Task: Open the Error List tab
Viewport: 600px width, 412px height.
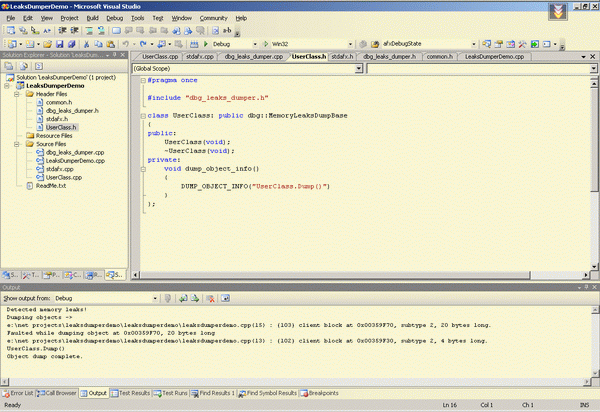Action: pos(18,393)
